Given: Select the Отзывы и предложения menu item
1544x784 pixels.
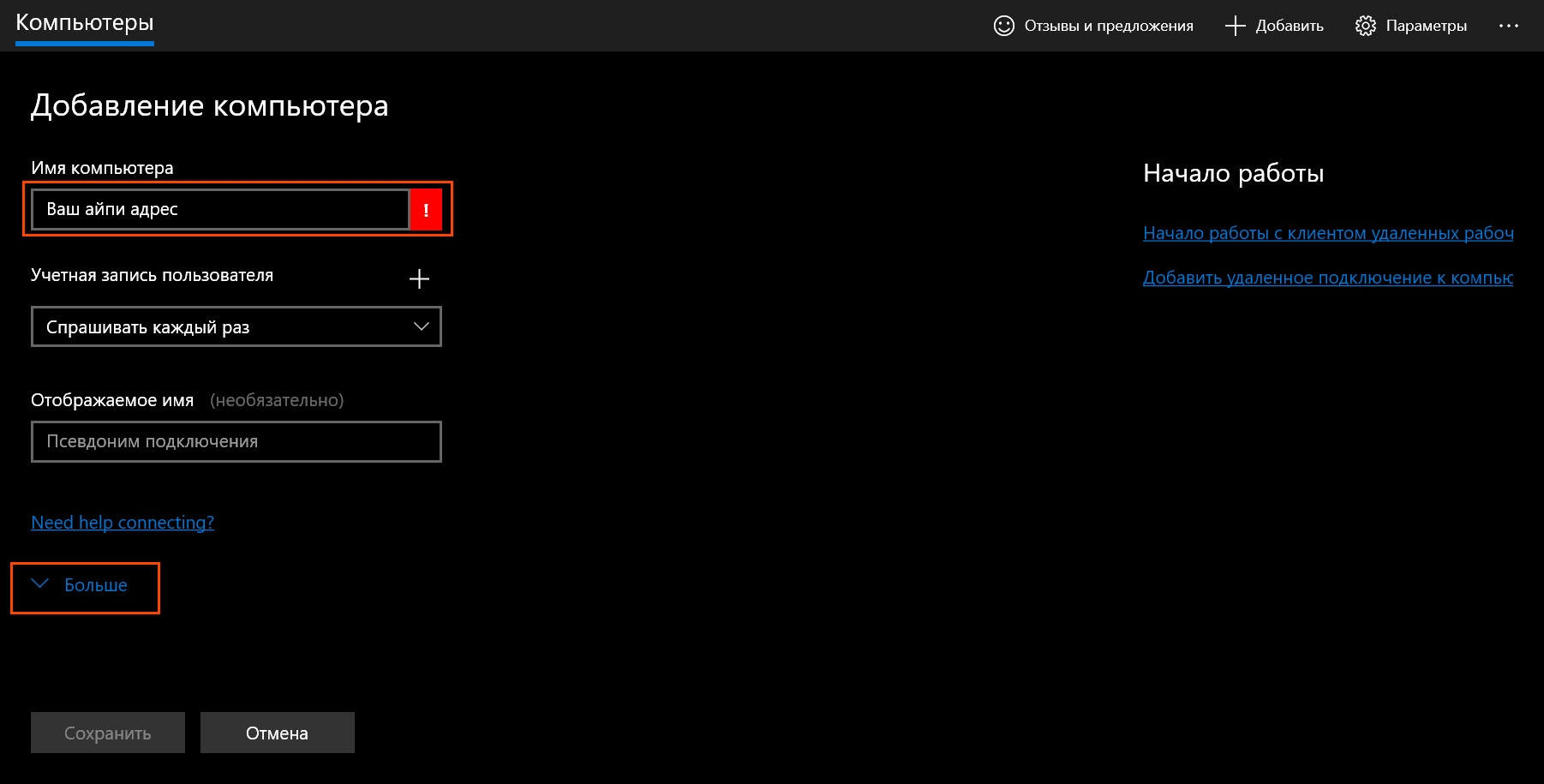Looking at the screenshot, I should click(1108, 26).
